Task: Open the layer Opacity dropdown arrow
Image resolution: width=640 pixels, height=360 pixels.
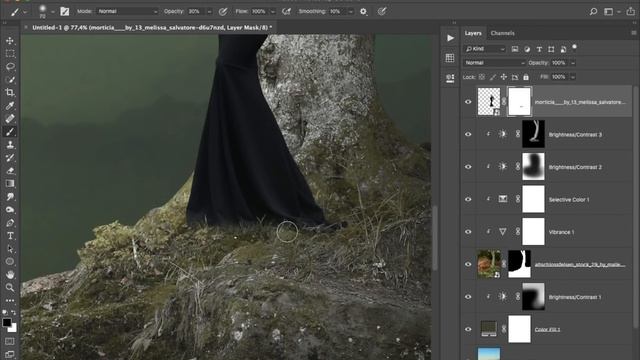Action: [573, 63]
